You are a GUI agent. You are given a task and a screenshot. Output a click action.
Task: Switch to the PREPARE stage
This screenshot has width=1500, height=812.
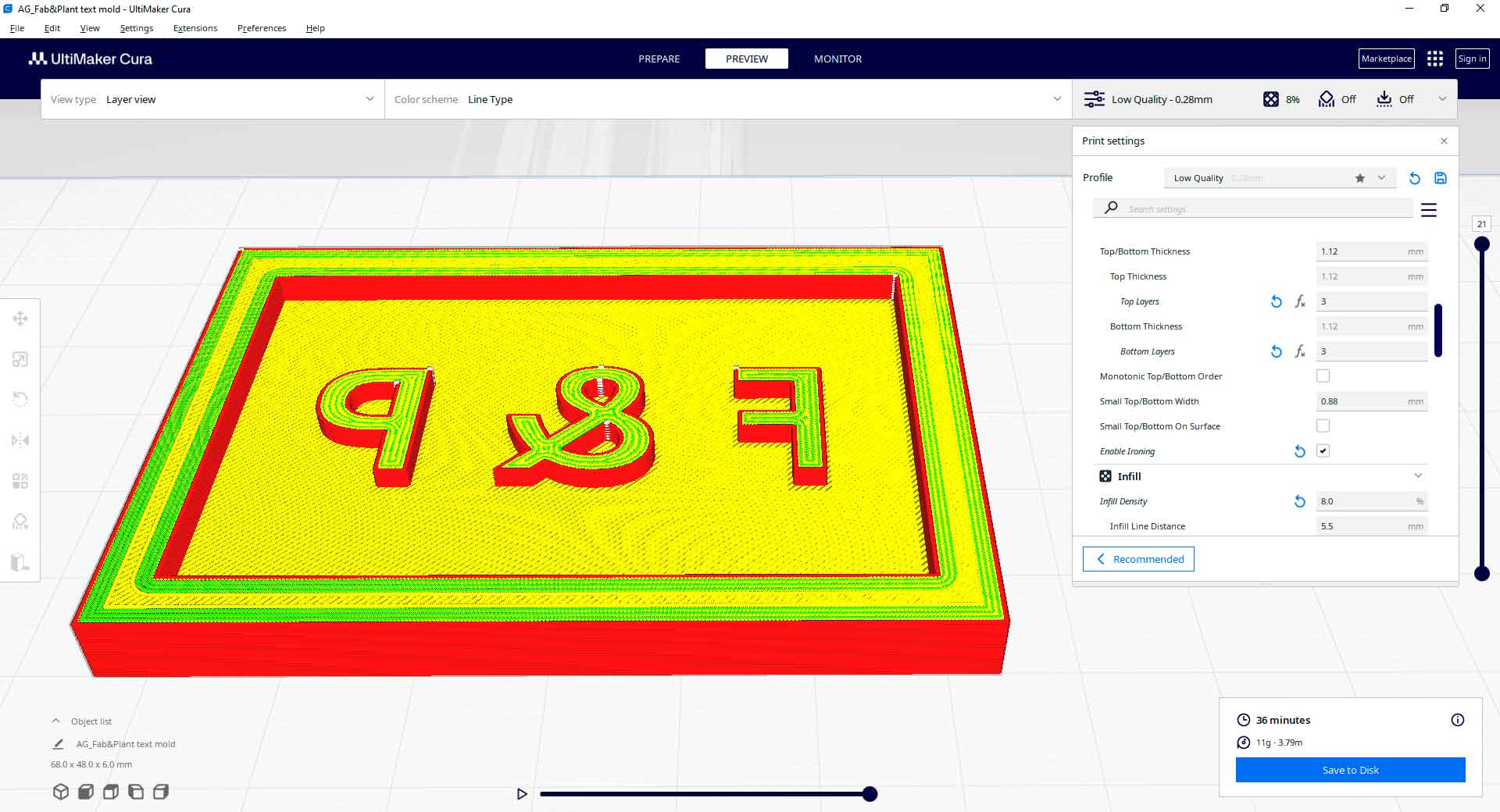[659, 59]
